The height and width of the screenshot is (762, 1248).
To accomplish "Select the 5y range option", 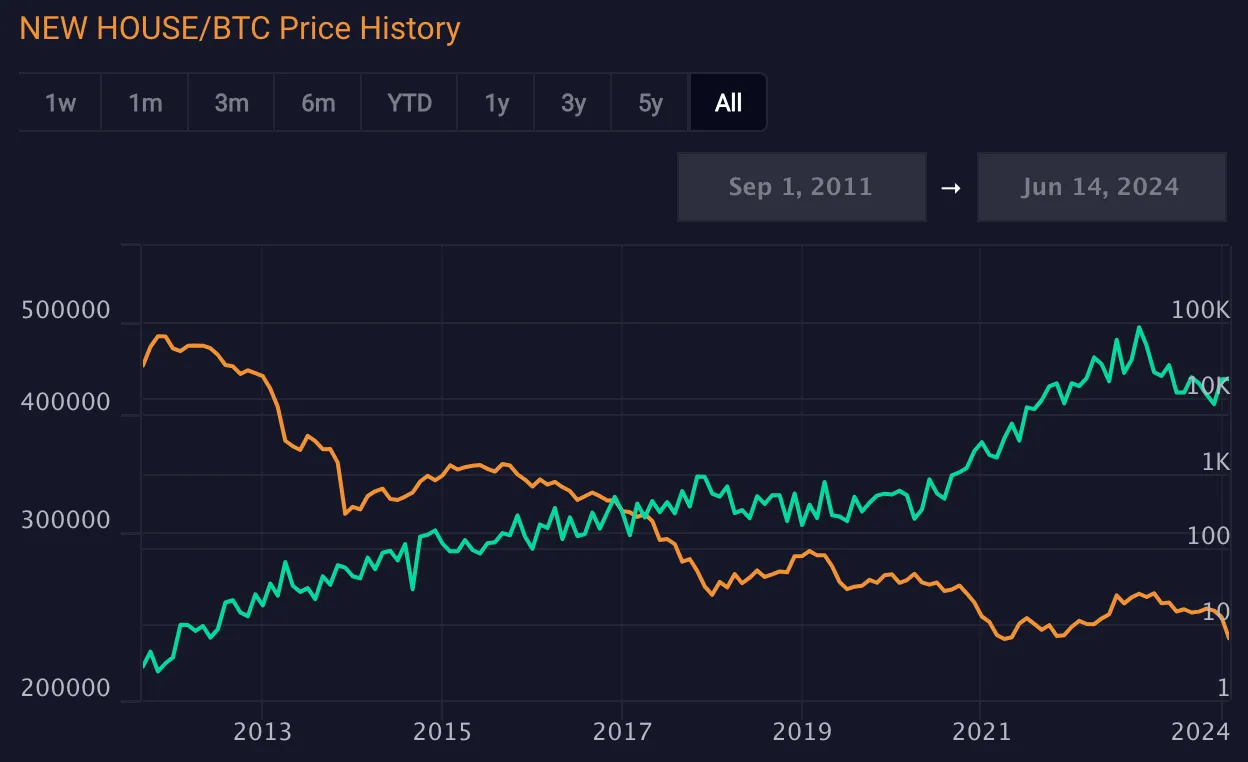I will [650, 103].
